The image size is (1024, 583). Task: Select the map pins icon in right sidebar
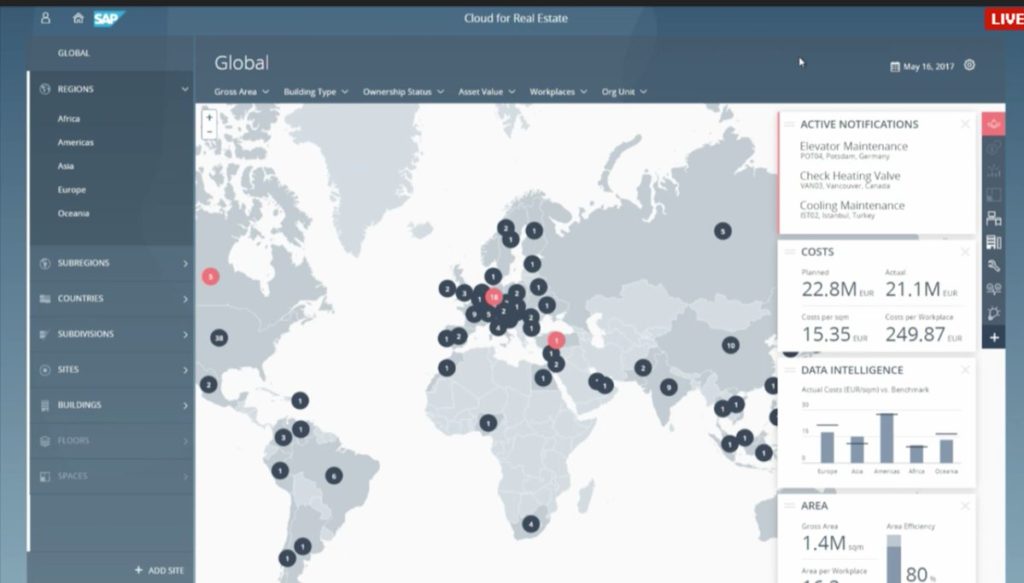[993, 289]
